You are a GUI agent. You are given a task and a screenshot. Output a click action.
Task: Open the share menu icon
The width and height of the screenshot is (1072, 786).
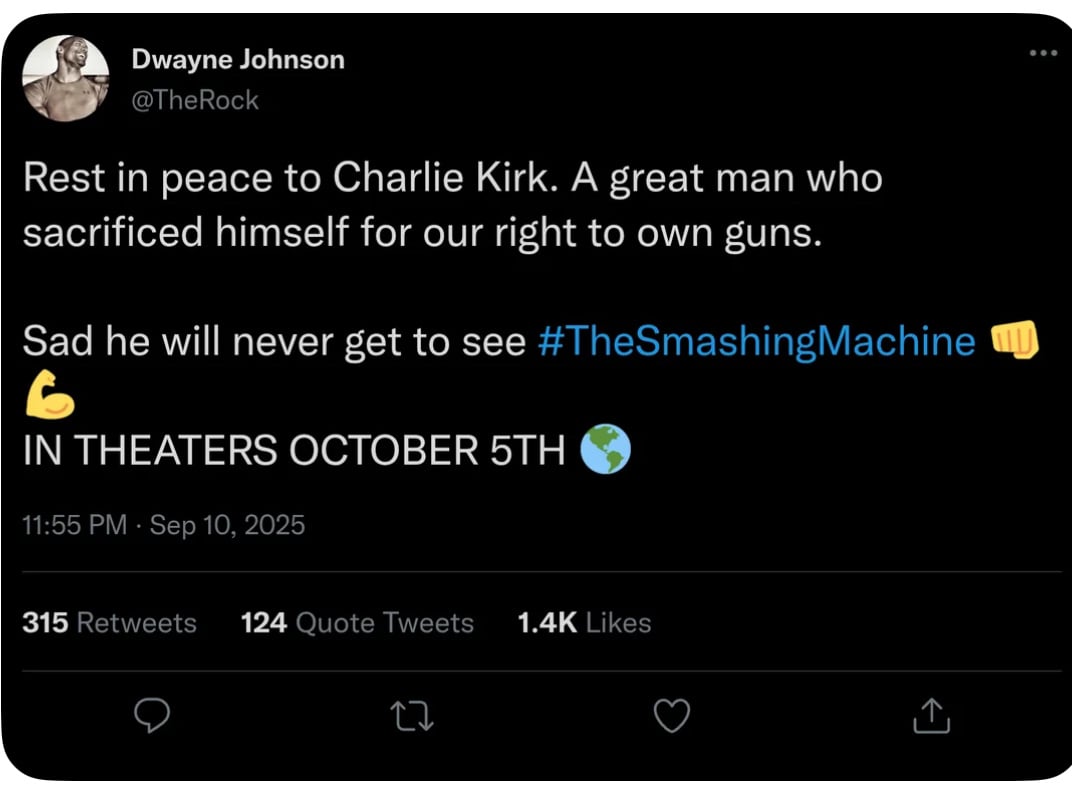coord(930,715)
